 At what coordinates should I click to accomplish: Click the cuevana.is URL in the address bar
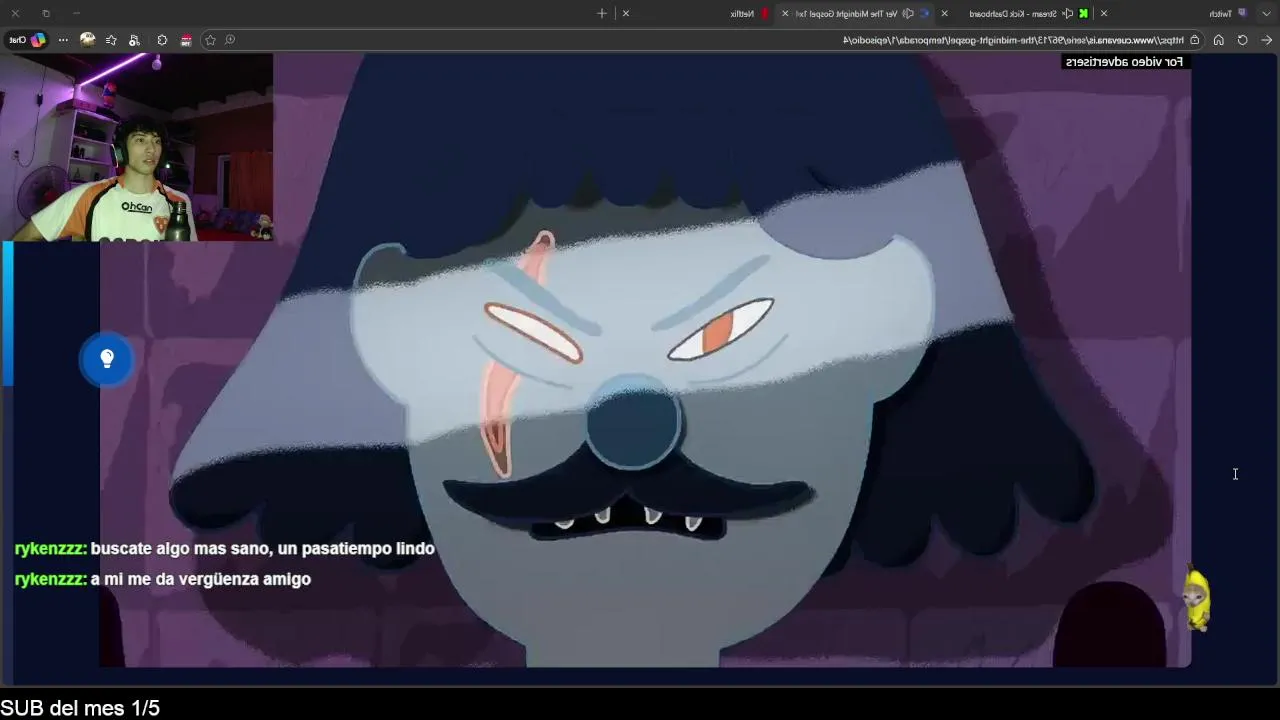point(1013,40)
